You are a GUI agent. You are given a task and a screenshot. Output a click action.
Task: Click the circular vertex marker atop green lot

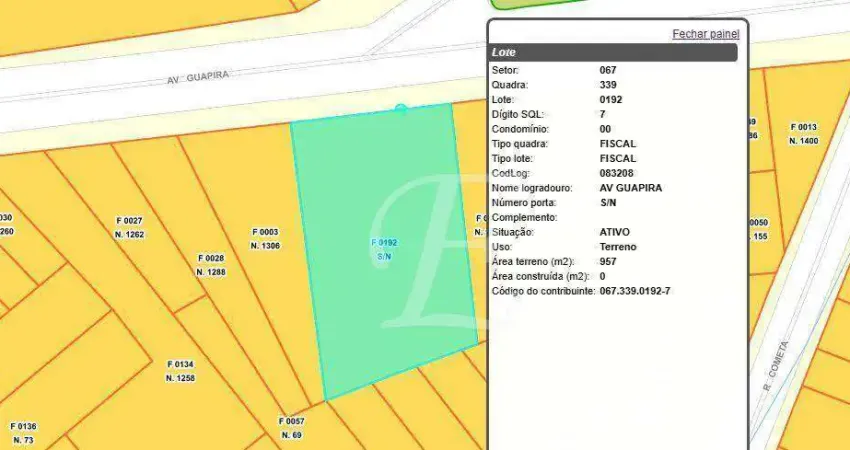401,108
